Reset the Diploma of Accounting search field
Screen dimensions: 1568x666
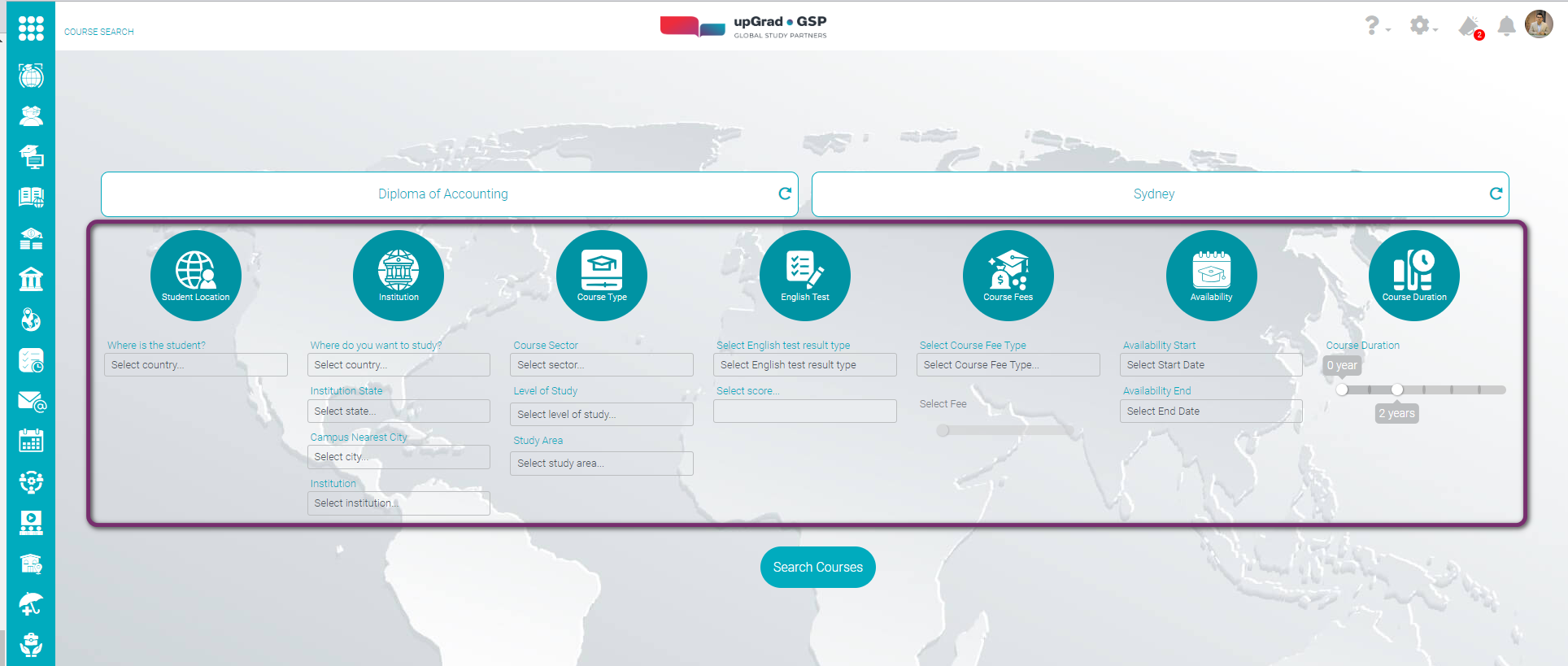[785, 194]
